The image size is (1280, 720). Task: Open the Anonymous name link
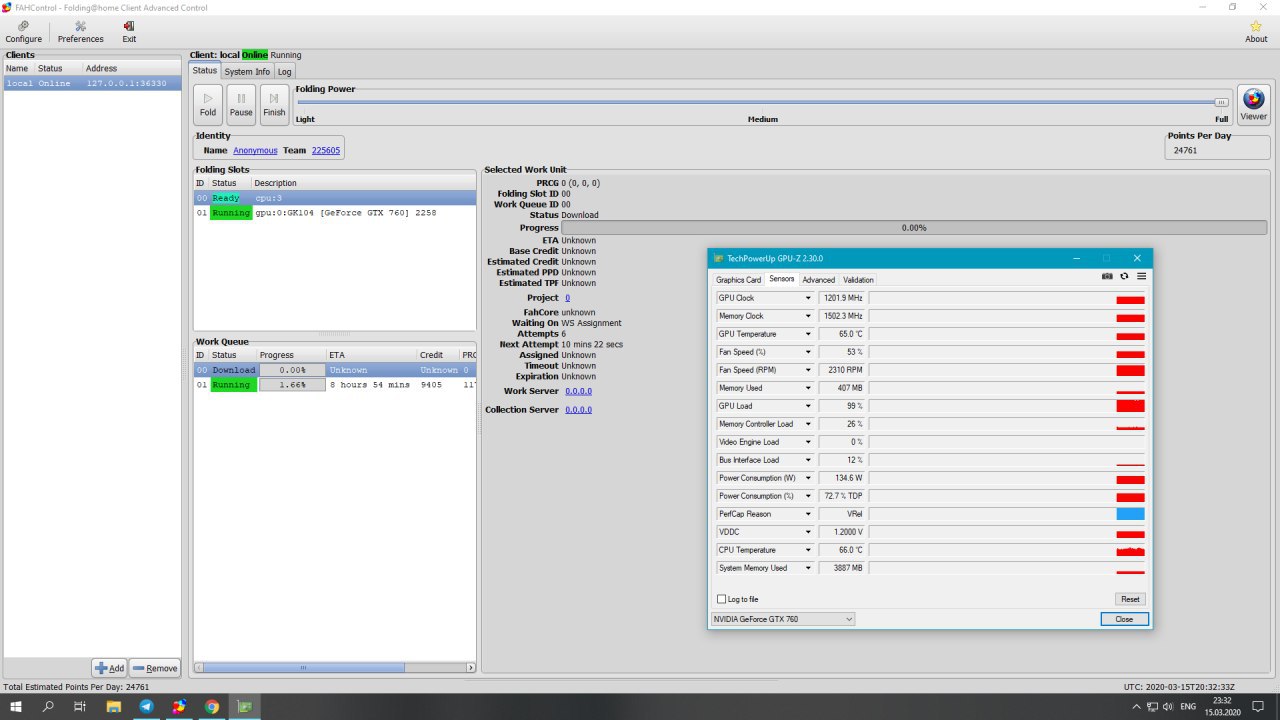[255, 150]
